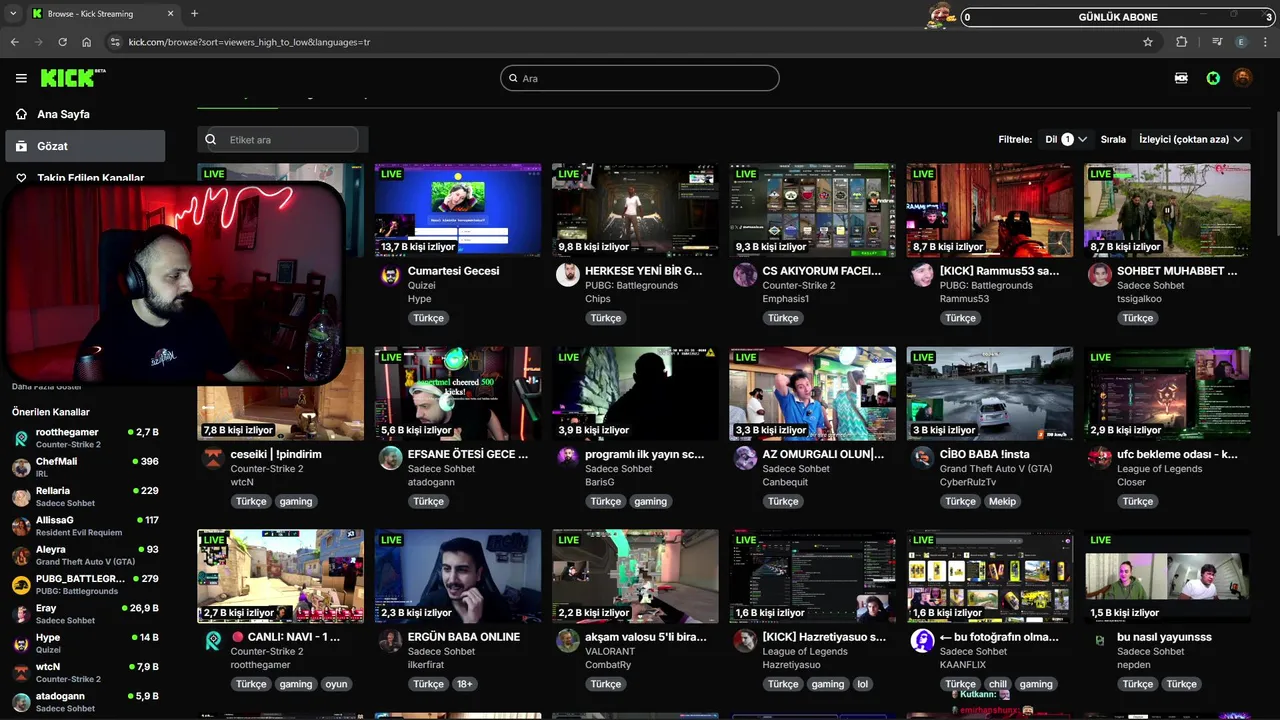Click the KAANFLIX channel avatar icon
Screen dimensions: 1280x720
coord(922,641)
